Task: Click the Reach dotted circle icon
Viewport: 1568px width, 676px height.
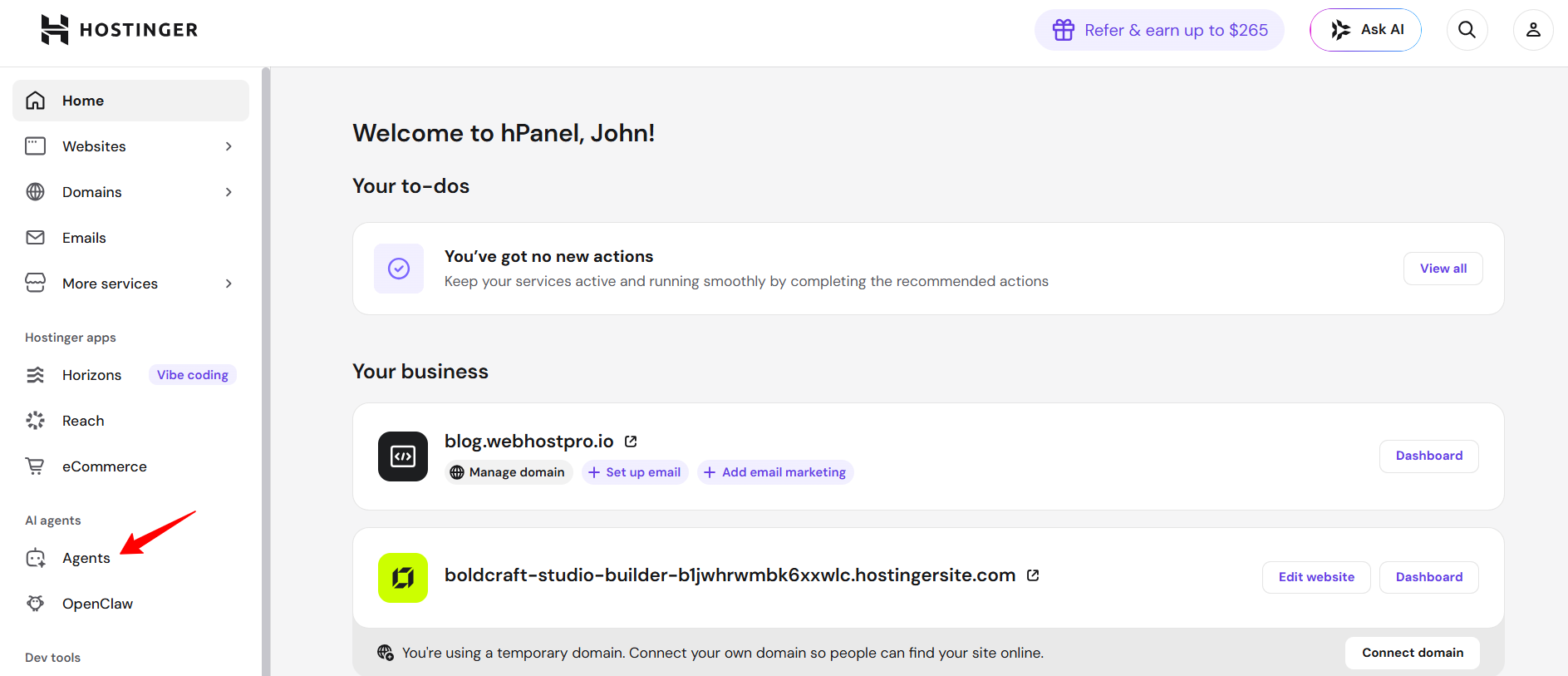Action: pyautogui.click(x=36, y=421)
